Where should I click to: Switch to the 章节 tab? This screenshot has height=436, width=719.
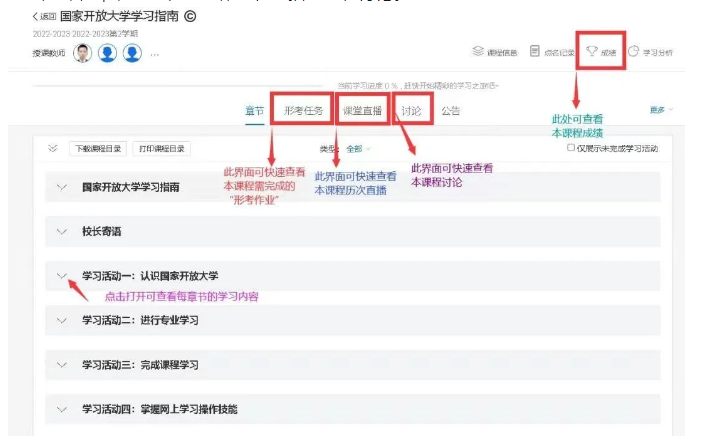254,111
